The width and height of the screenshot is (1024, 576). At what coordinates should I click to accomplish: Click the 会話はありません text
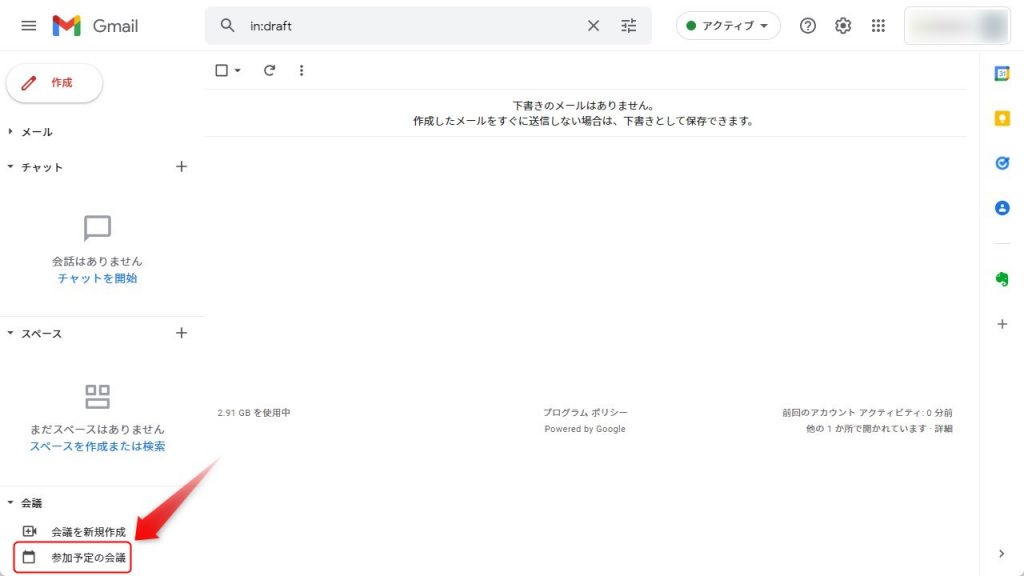click(97, 261)
